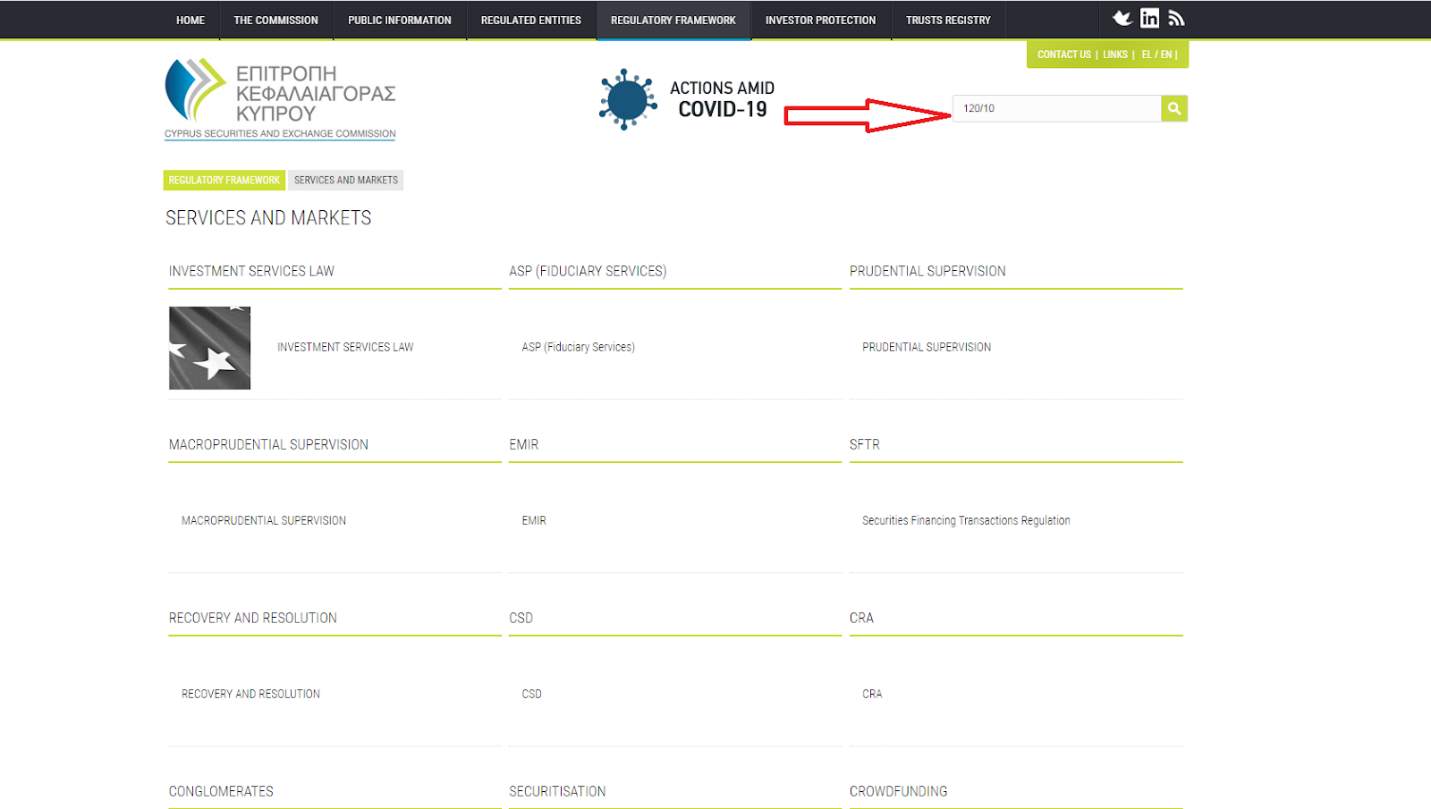Open the SFTR section heading

[864, 444]
